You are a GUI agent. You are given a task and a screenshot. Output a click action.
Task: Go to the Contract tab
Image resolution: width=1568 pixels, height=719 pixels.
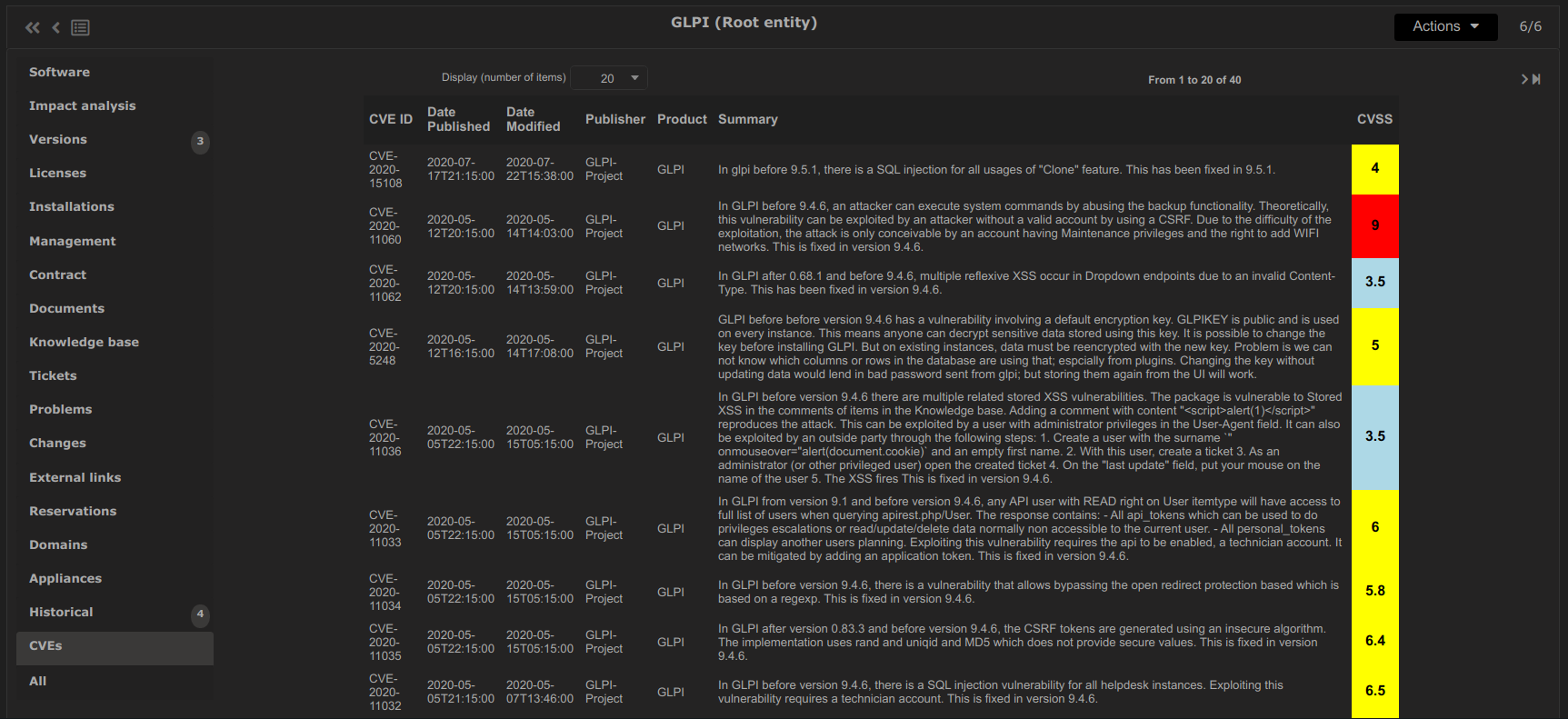coord(57,275)
